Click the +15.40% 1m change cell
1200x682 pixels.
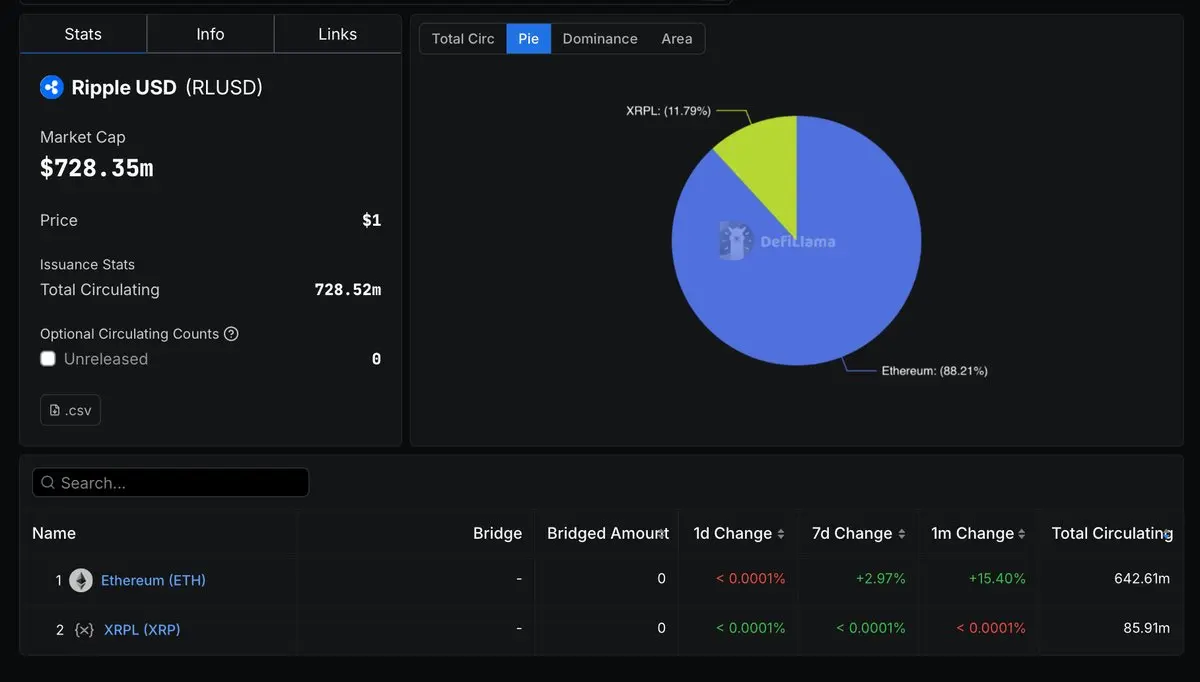click(x=997, y=579)
